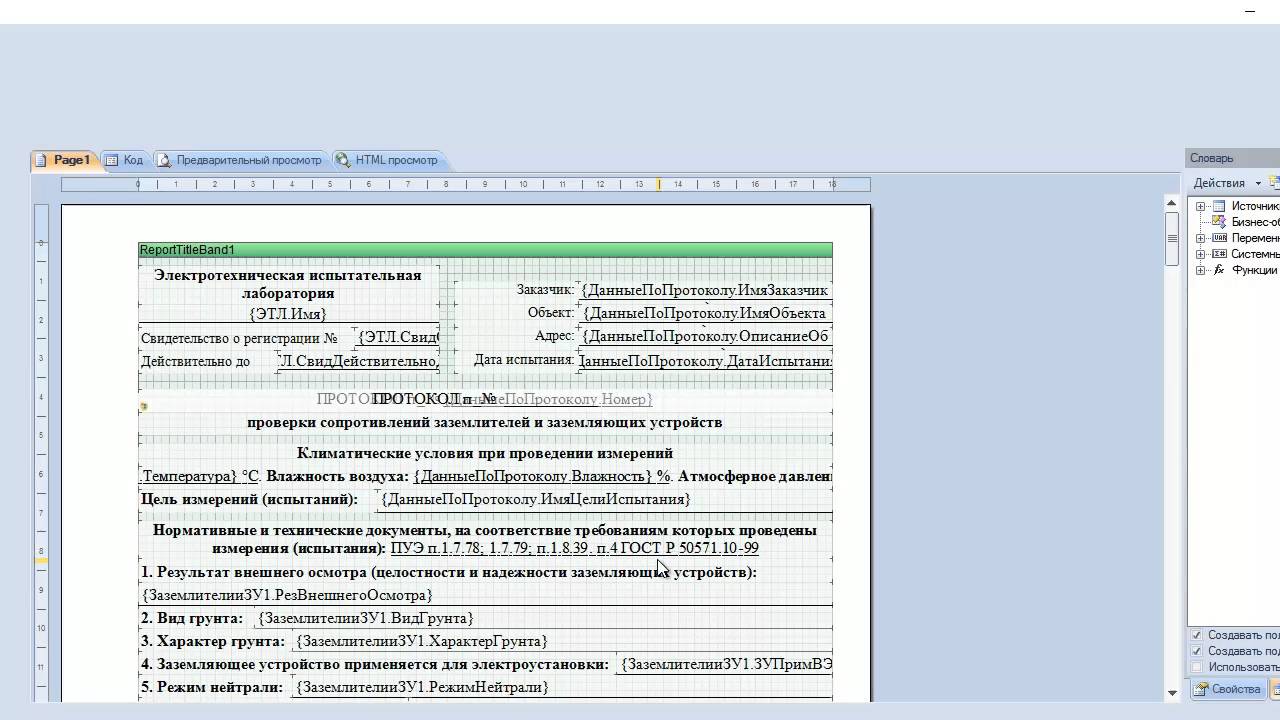Screen dimensions: 1280x720
Task: Select the {ДанныеПоПротоколу.ОписаниеОб field
Action: click(x=705, y=336)
